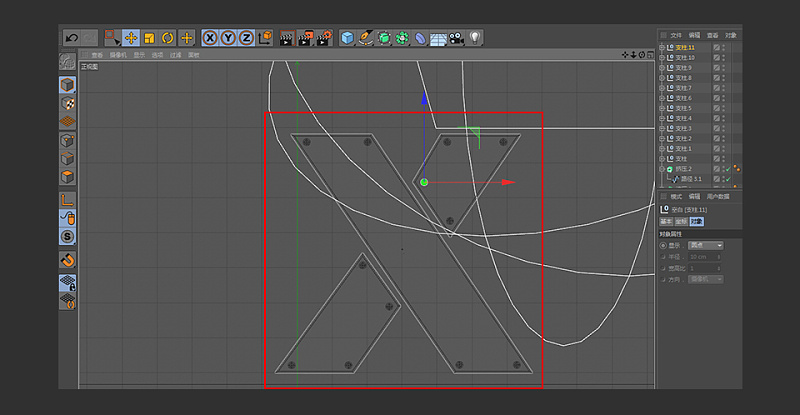Open the Spline pen tool

(x=365, y=38)
